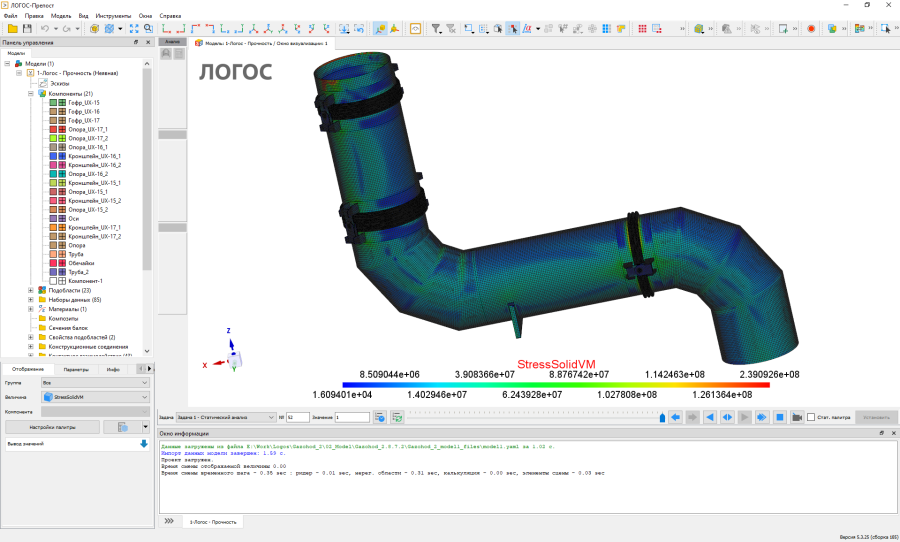Screen dimensions: 900x542
Task: Open a file with the folder icon
Action: [x=12, y=28]
